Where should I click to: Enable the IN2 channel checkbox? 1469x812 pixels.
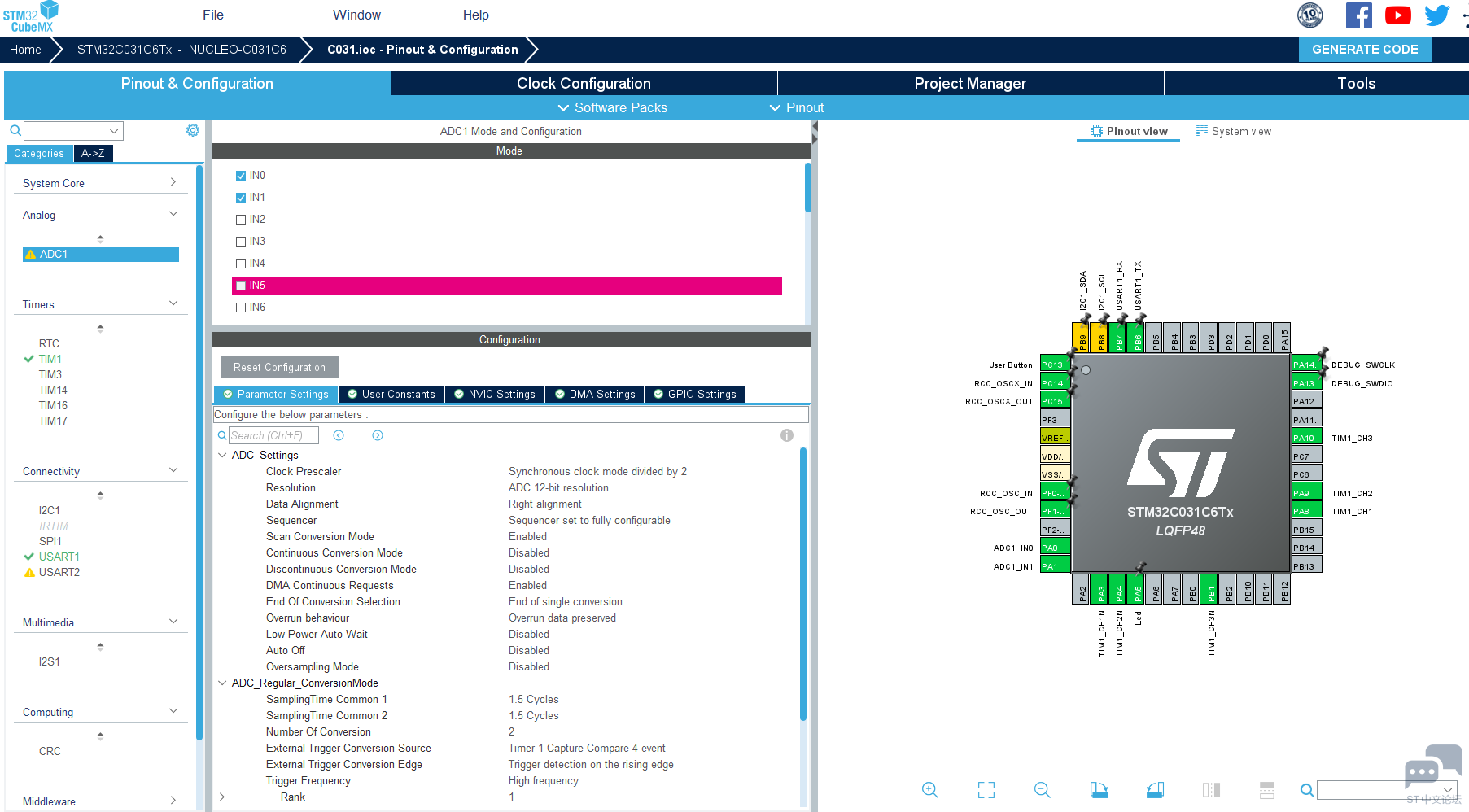pyautogui.click(x=241, y=220)
